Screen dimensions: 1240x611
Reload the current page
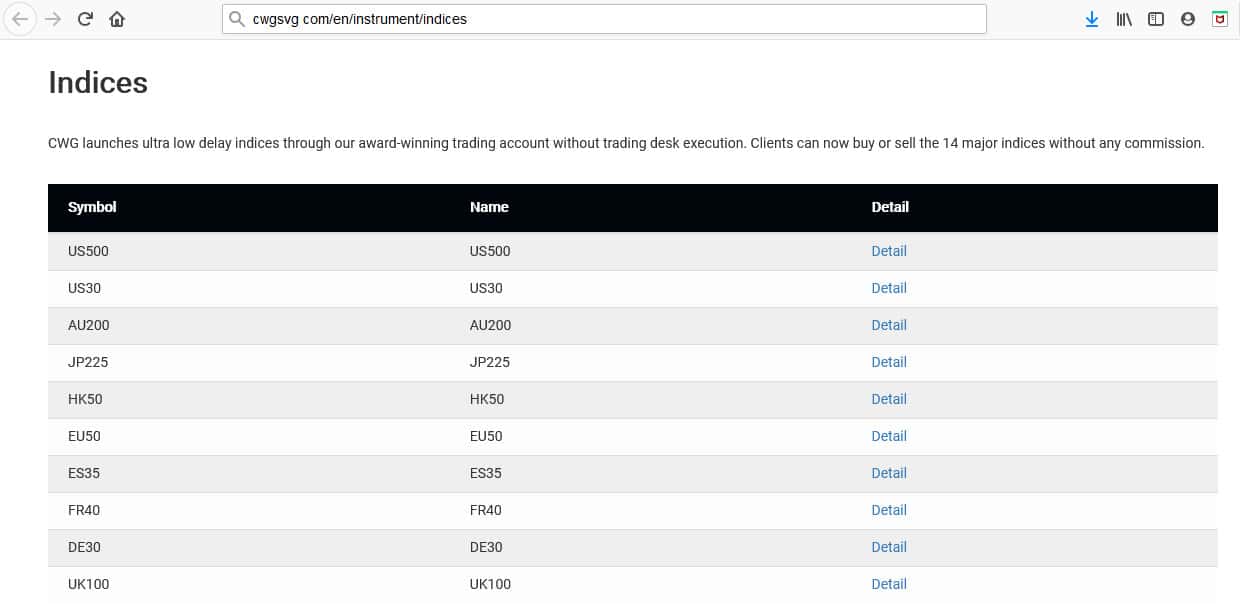click(86, 19)
